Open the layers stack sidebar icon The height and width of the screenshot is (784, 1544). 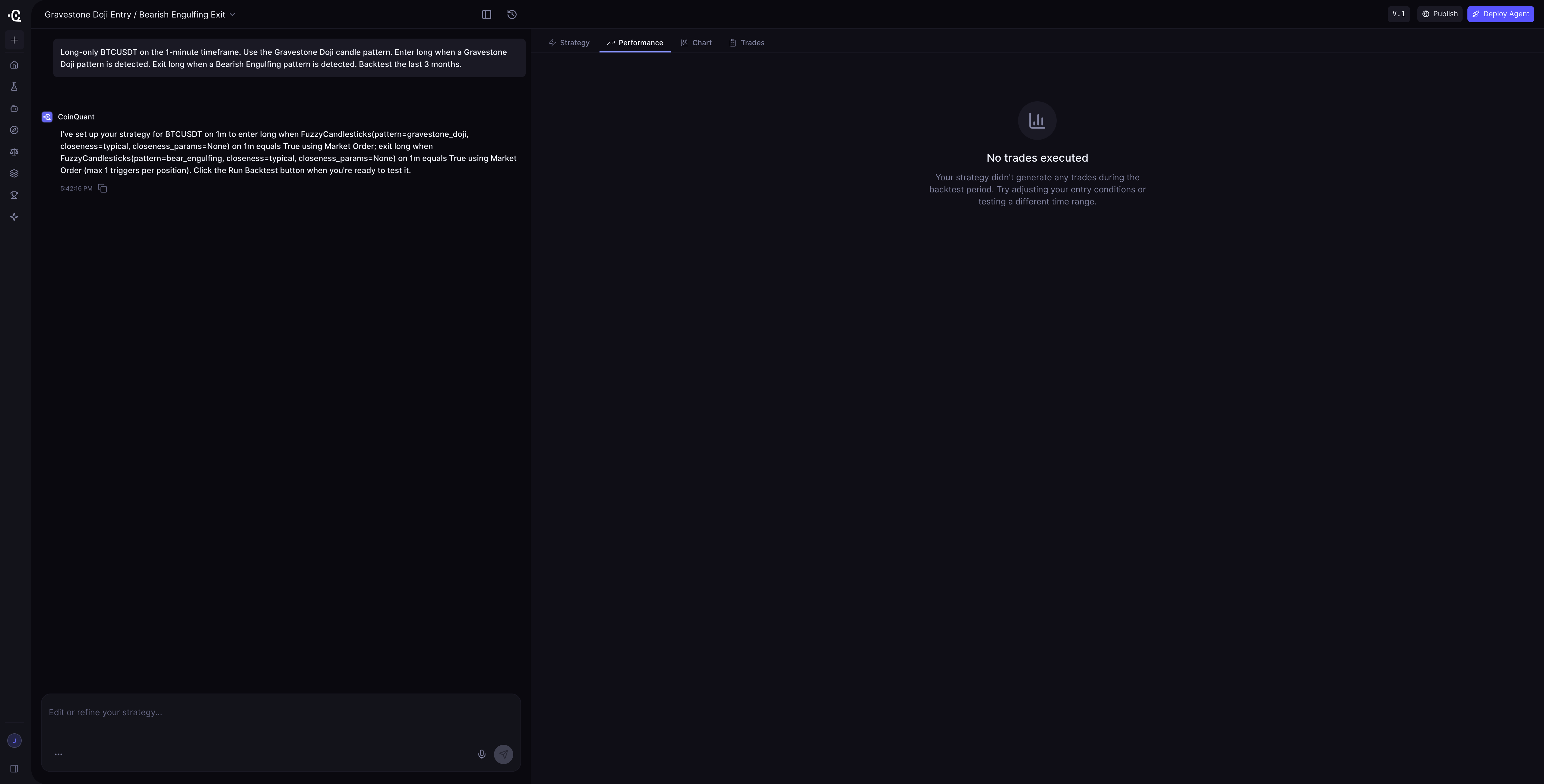click(14, 173)
